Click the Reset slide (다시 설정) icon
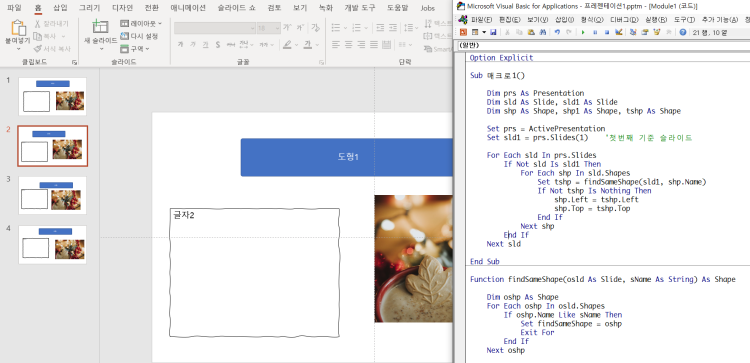 139,36
